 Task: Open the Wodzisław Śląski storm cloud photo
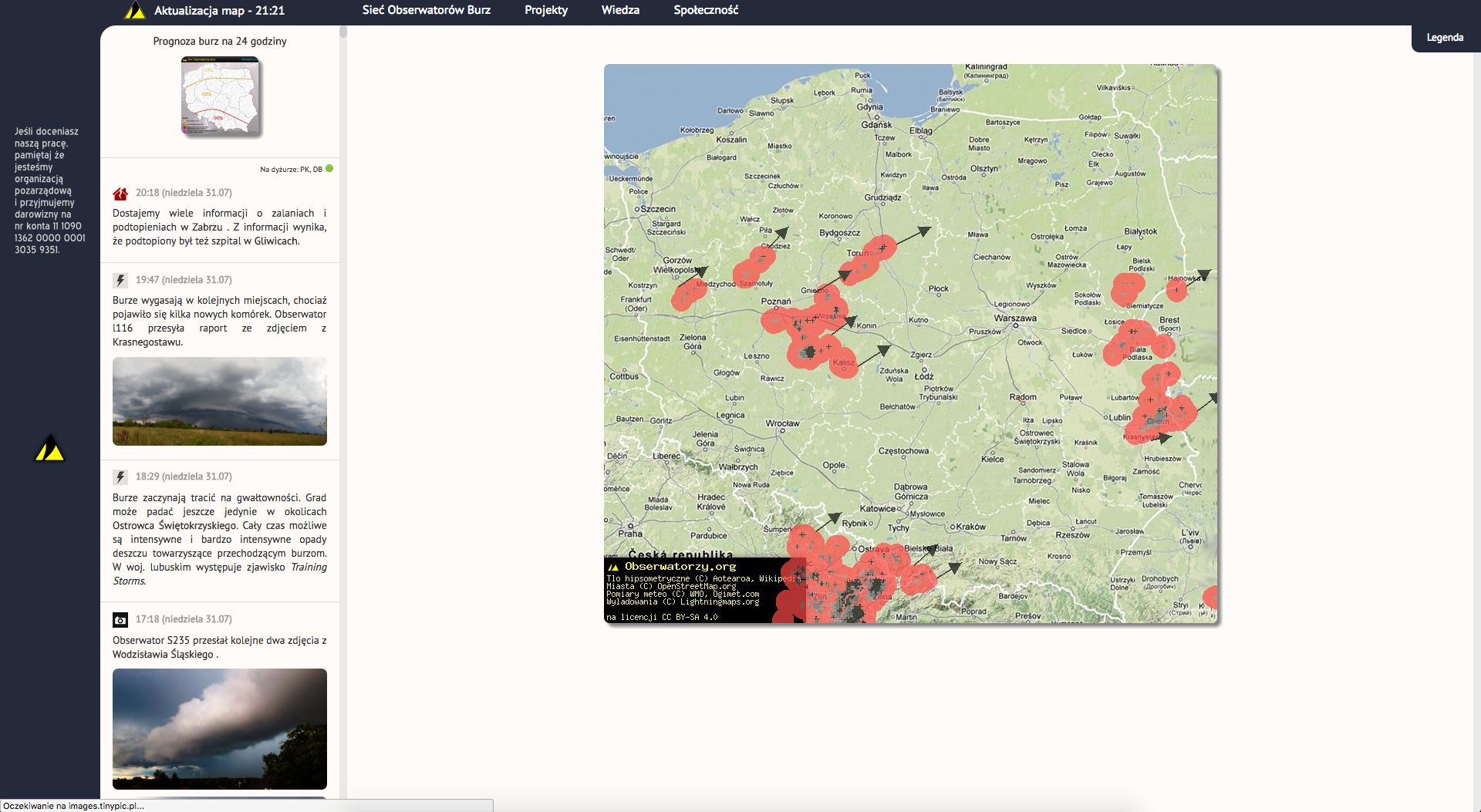point(220,729)
